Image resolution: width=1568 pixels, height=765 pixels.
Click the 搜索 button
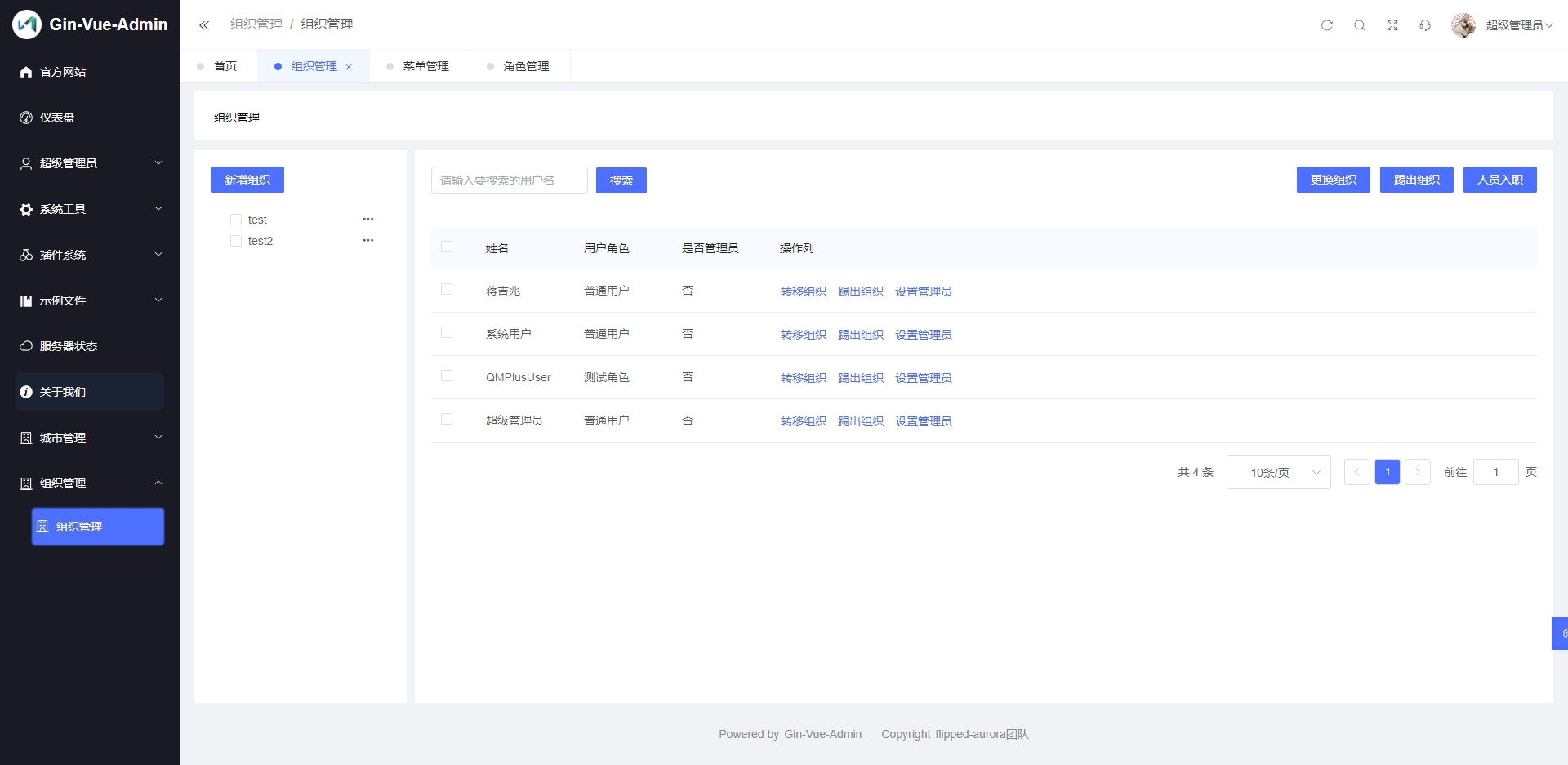pyautogui.click(x=621, y=180)
